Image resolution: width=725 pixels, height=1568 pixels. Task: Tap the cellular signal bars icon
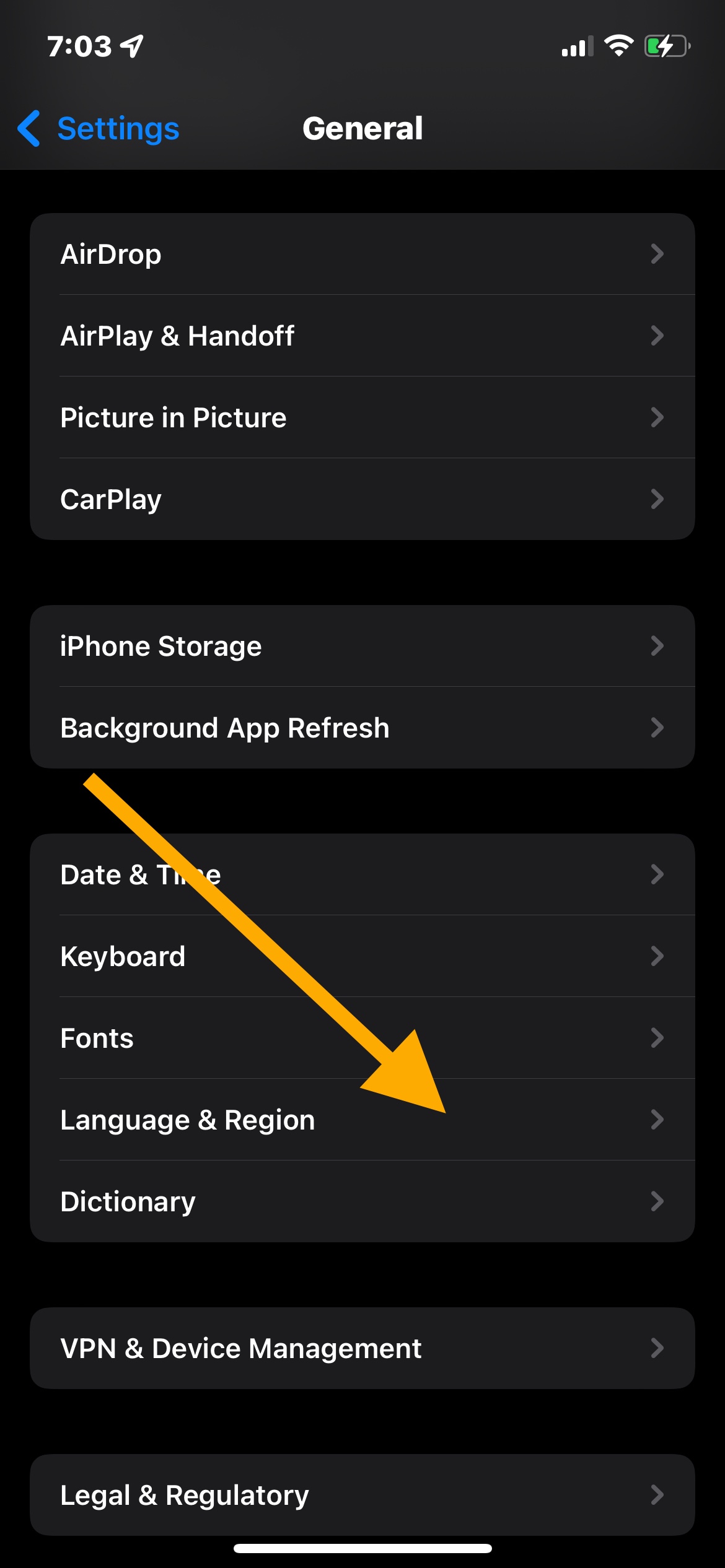[x=577, y=46]
